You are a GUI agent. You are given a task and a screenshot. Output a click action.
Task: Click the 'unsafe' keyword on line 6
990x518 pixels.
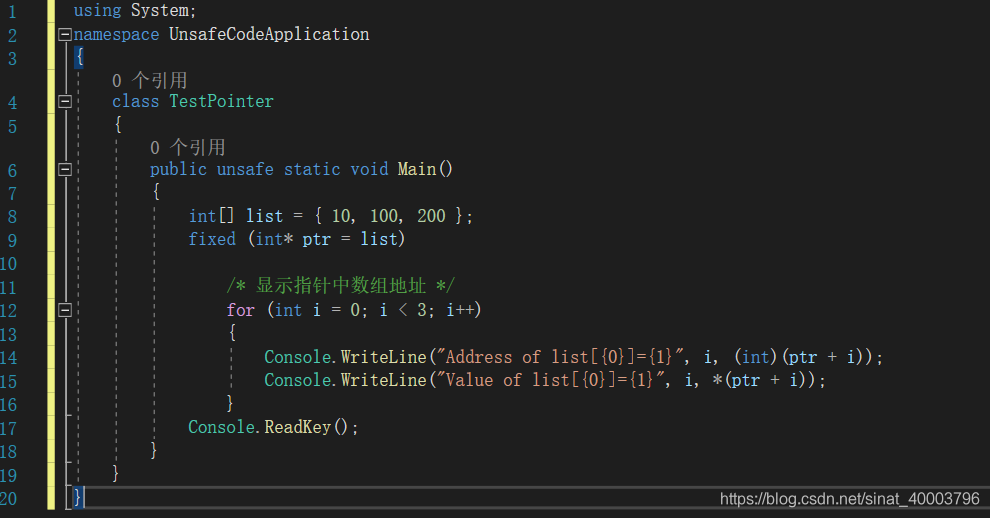tap(245, 169)
